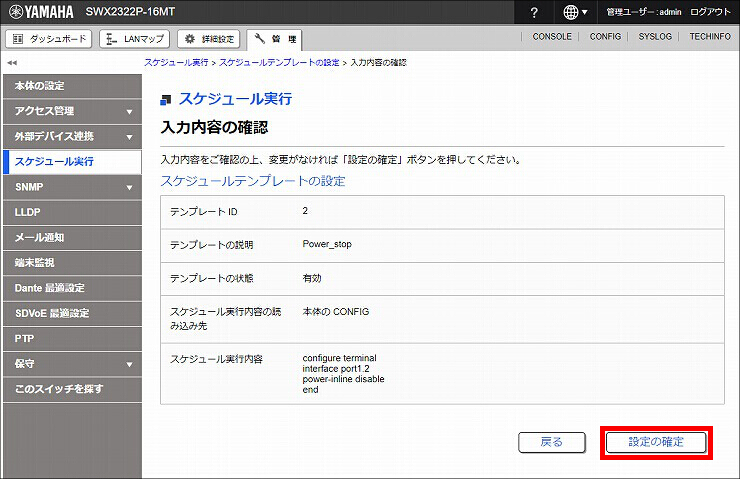Expand the アクセス管理 sidebar menu
The height and width of the screenshot is (479, 740).
pyautogui.click(x=72, y=111)
